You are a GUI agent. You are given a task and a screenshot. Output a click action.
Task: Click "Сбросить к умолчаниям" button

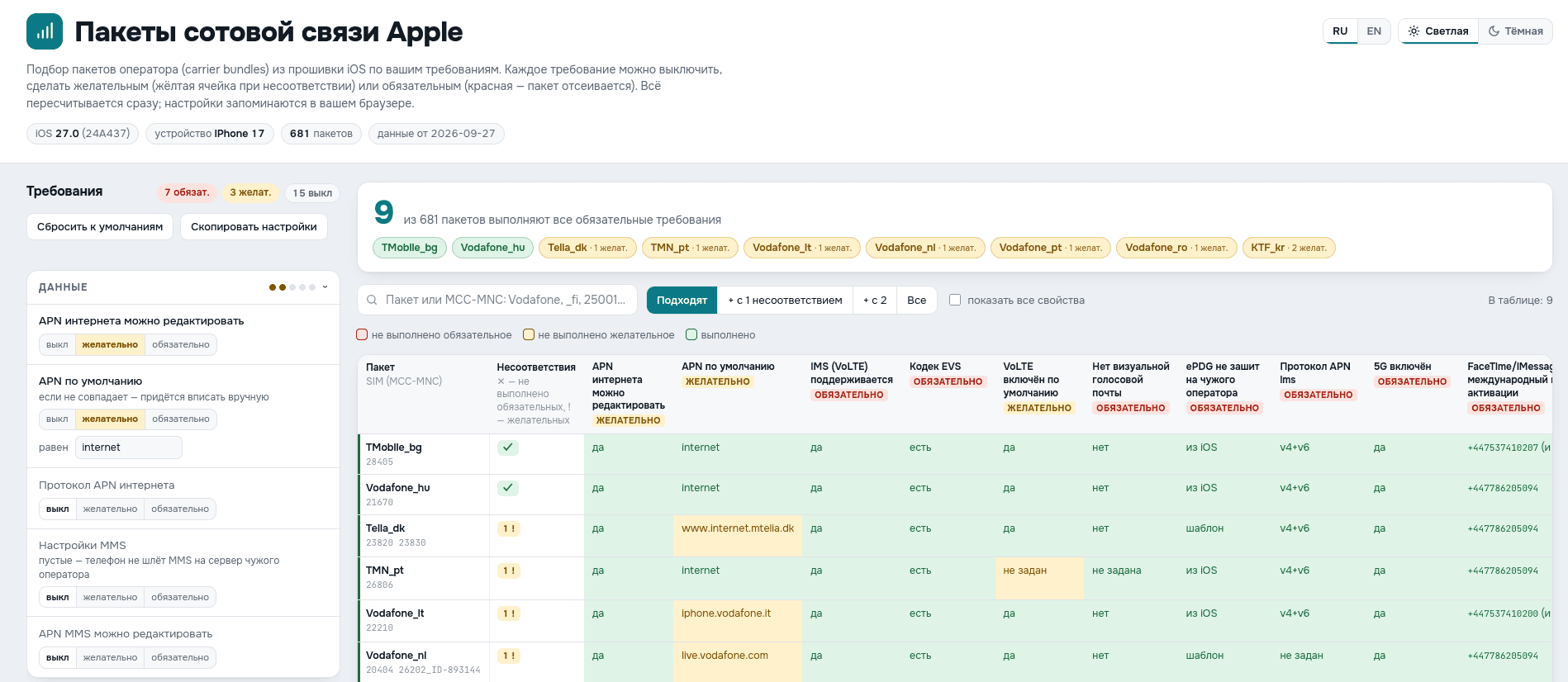click(100, 227)
